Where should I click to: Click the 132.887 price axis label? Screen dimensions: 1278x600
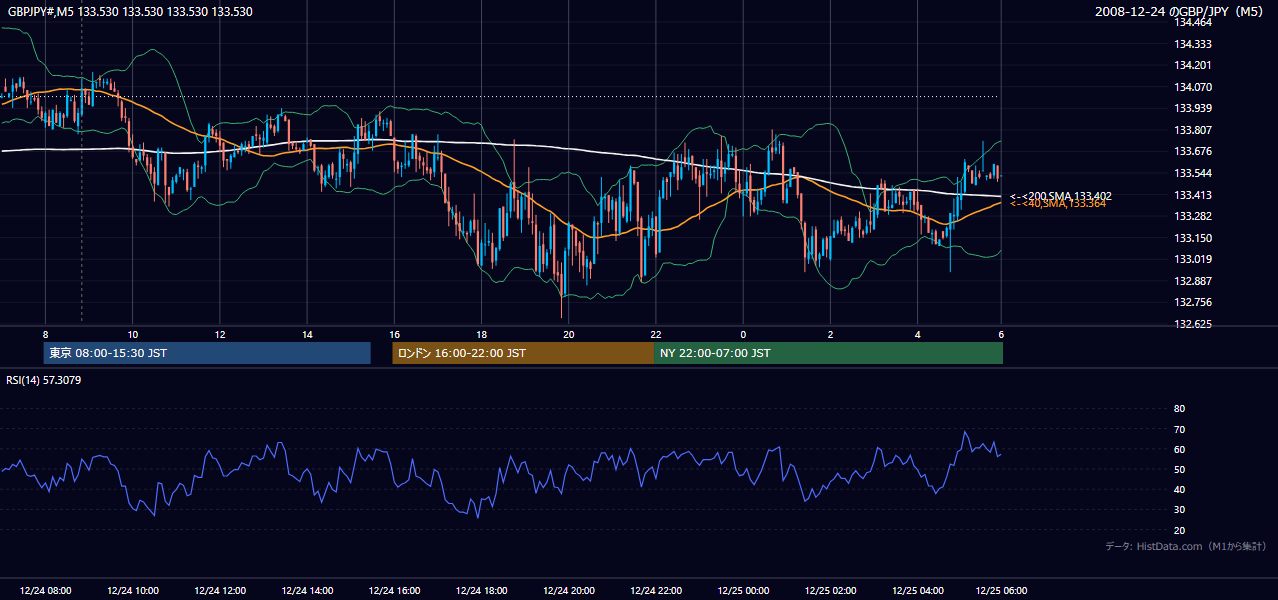pos(1192,281)
